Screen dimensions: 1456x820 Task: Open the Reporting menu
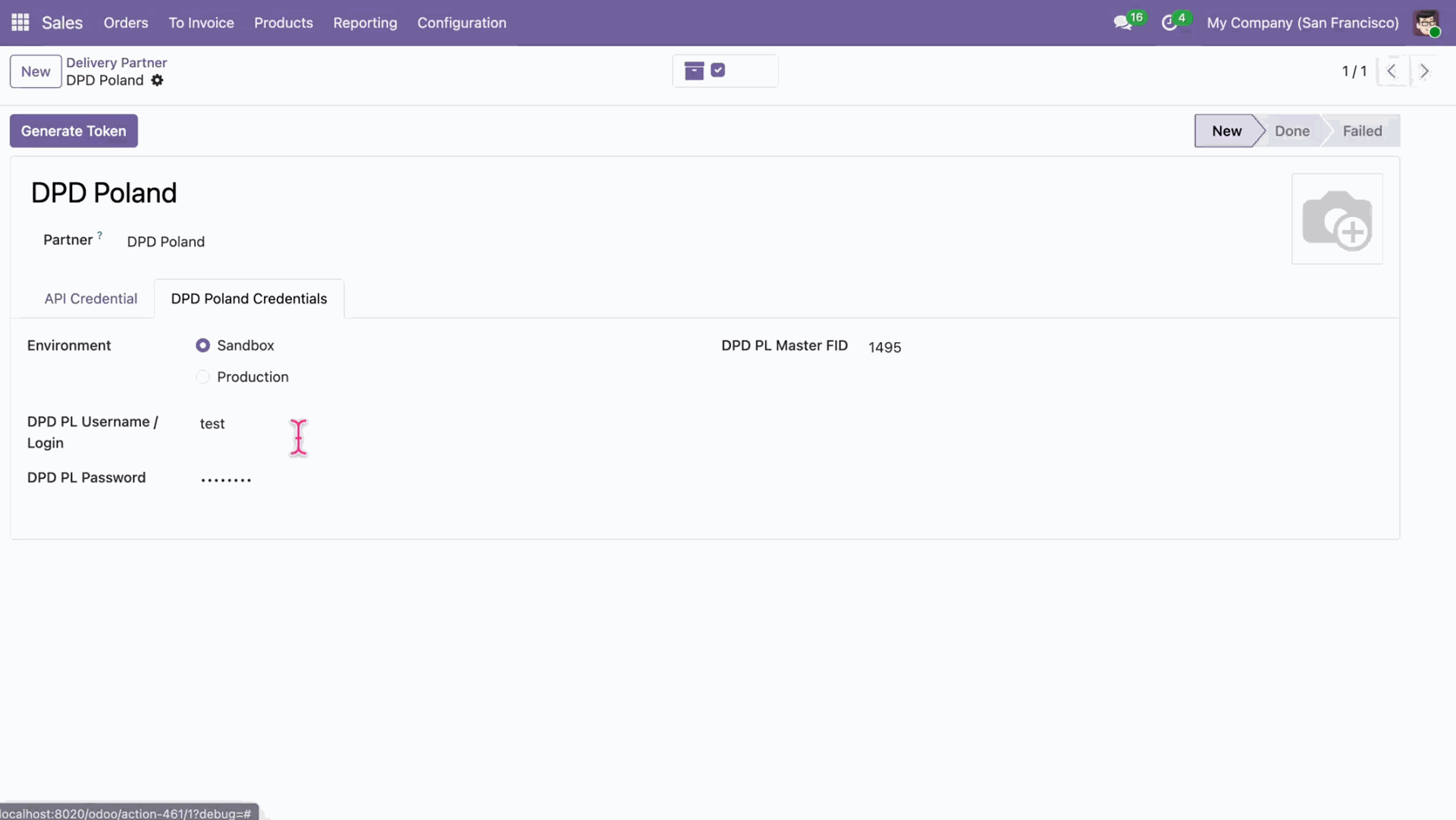pos(365,23)
